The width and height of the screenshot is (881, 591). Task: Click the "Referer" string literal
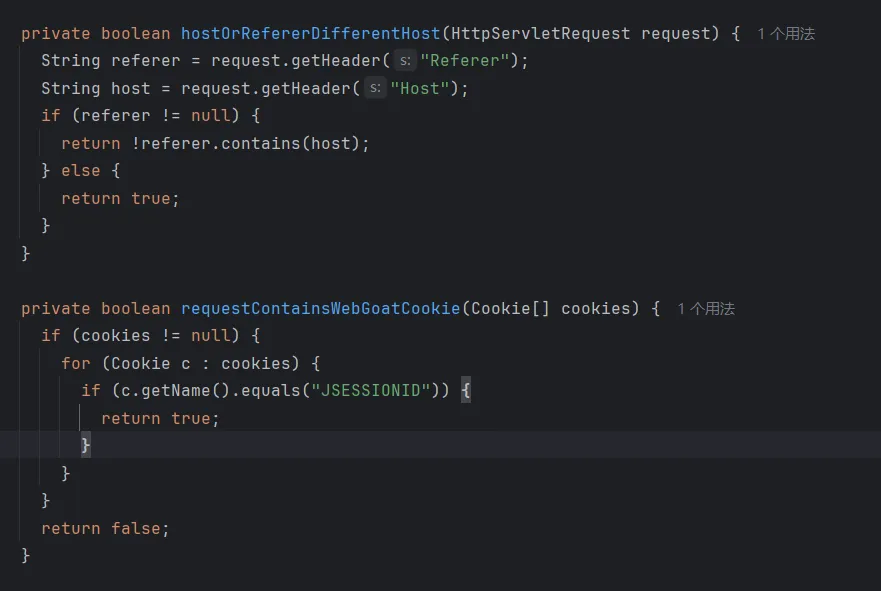465,61
